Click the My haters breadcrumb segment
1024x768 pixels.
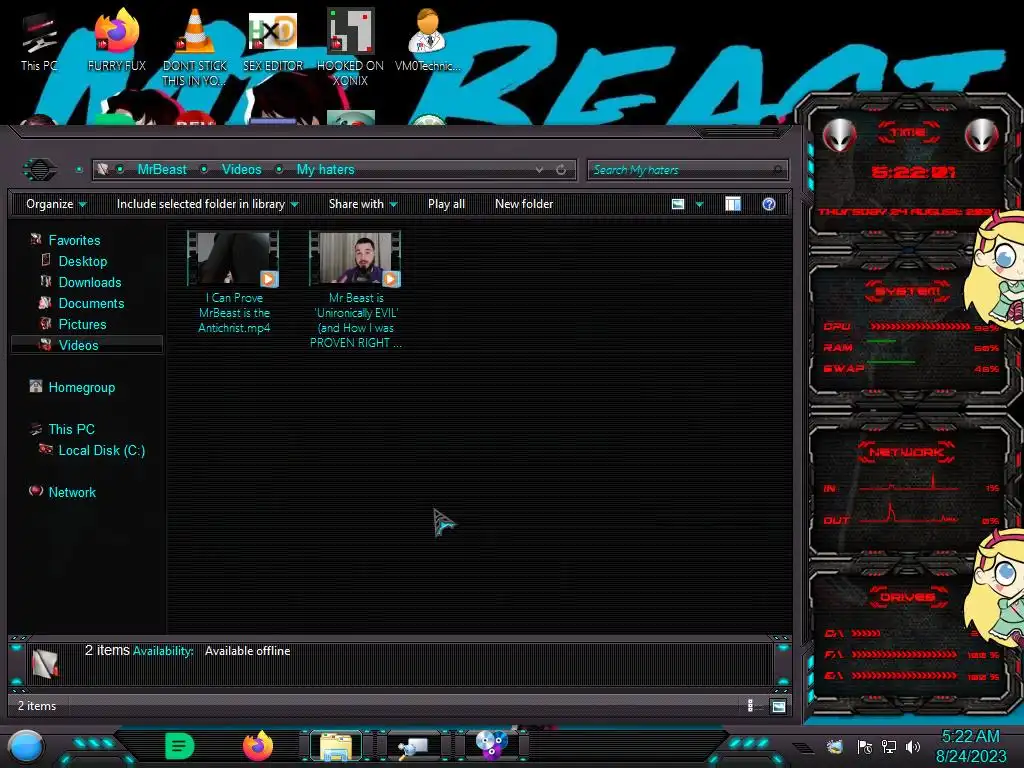325,170
